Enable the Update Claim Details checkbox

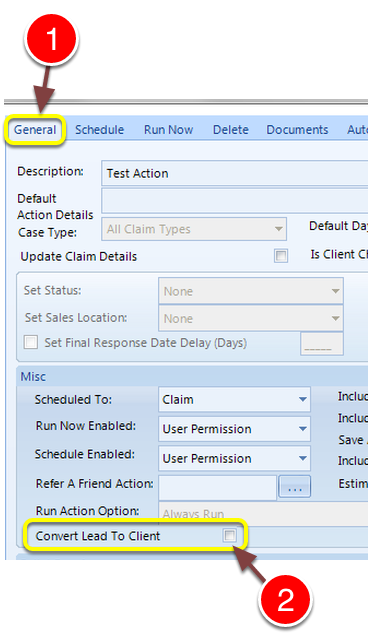tap(281, 256)
